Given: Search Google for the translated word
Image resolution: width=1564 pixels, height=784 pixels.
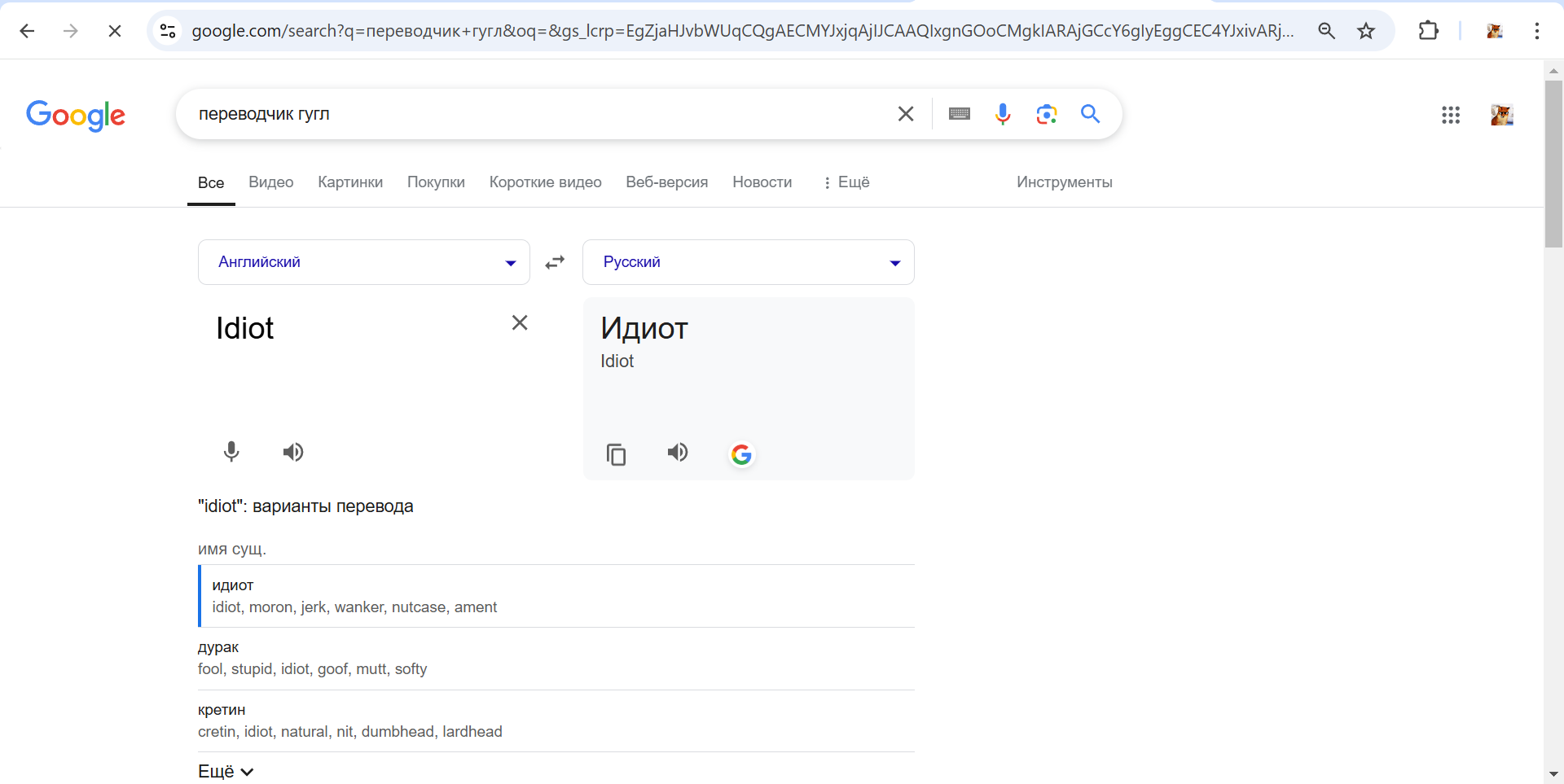Looking at the screenshot, I should [741, 454].
